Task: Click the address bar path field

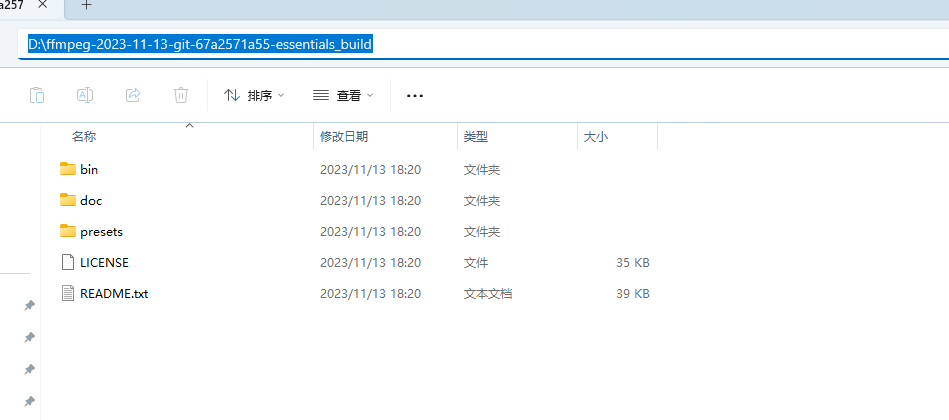Action: click(x=484, y=44)
